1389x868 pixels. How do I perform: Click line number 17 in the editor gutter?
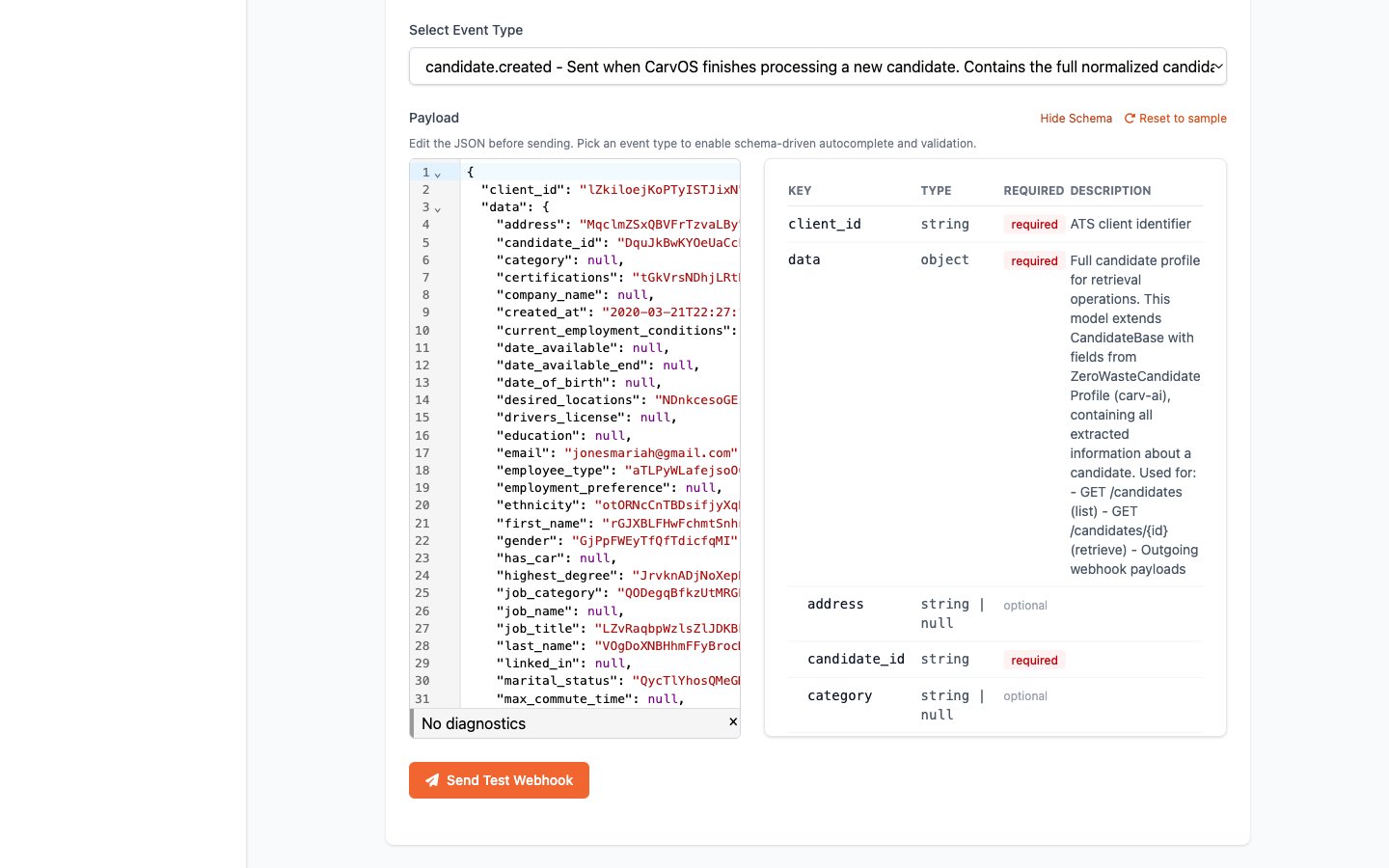[x=422, y=453]
